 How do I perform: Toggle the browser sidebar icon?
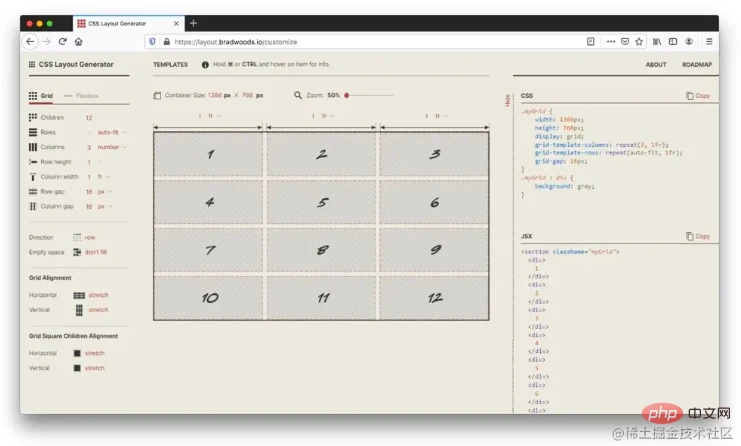pos(673,42)
